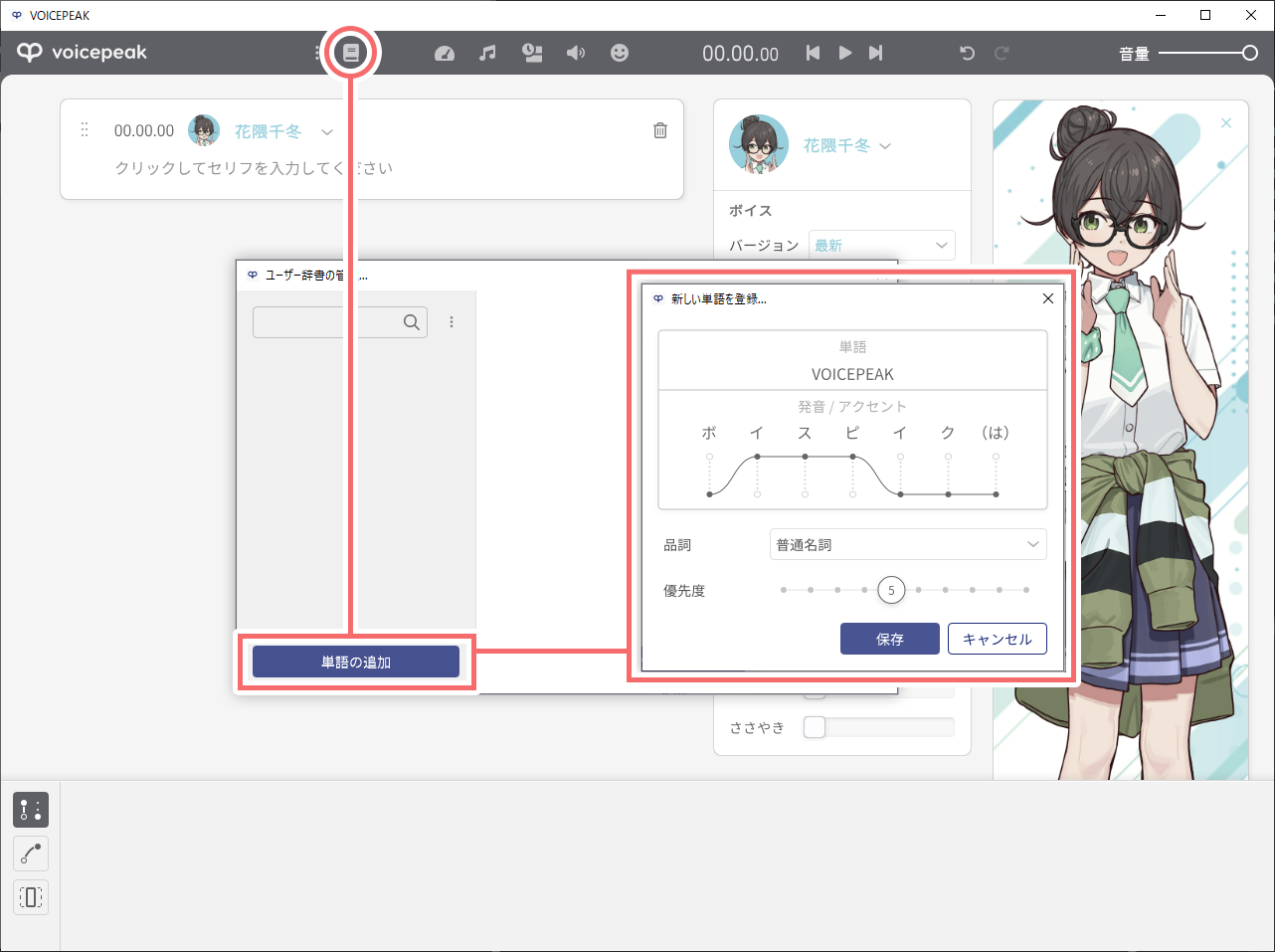Viewport: 1275px width, 952px height.
Task: Set the ピ mora to low accent point
Action: tap(852, 493)
